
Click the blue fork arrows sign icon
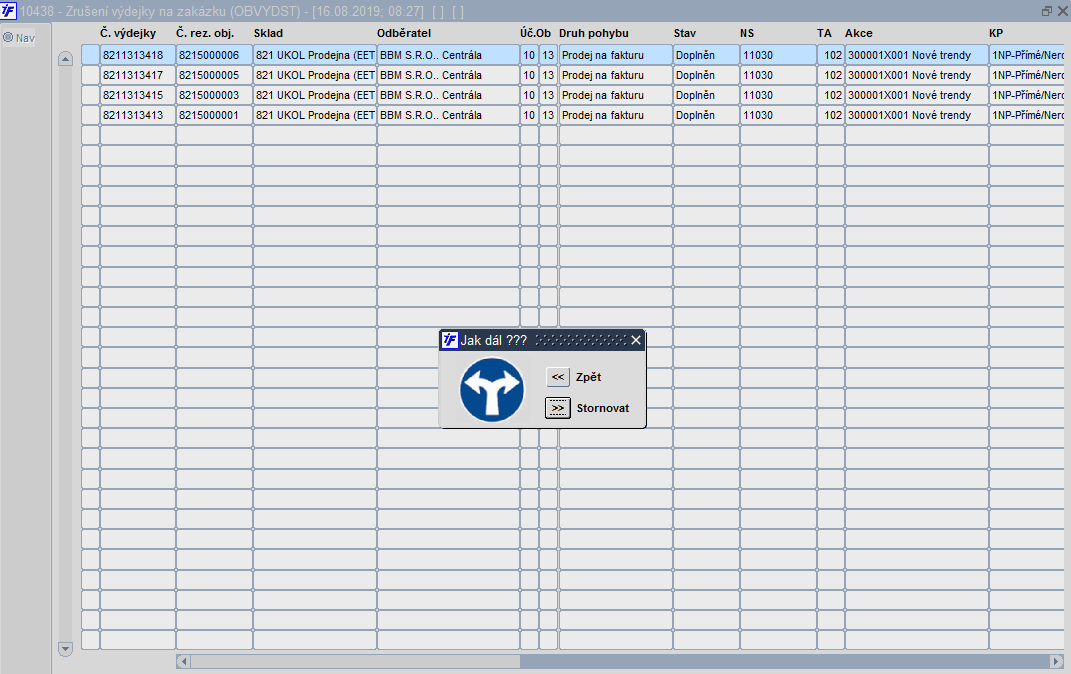tap(492, 390)
